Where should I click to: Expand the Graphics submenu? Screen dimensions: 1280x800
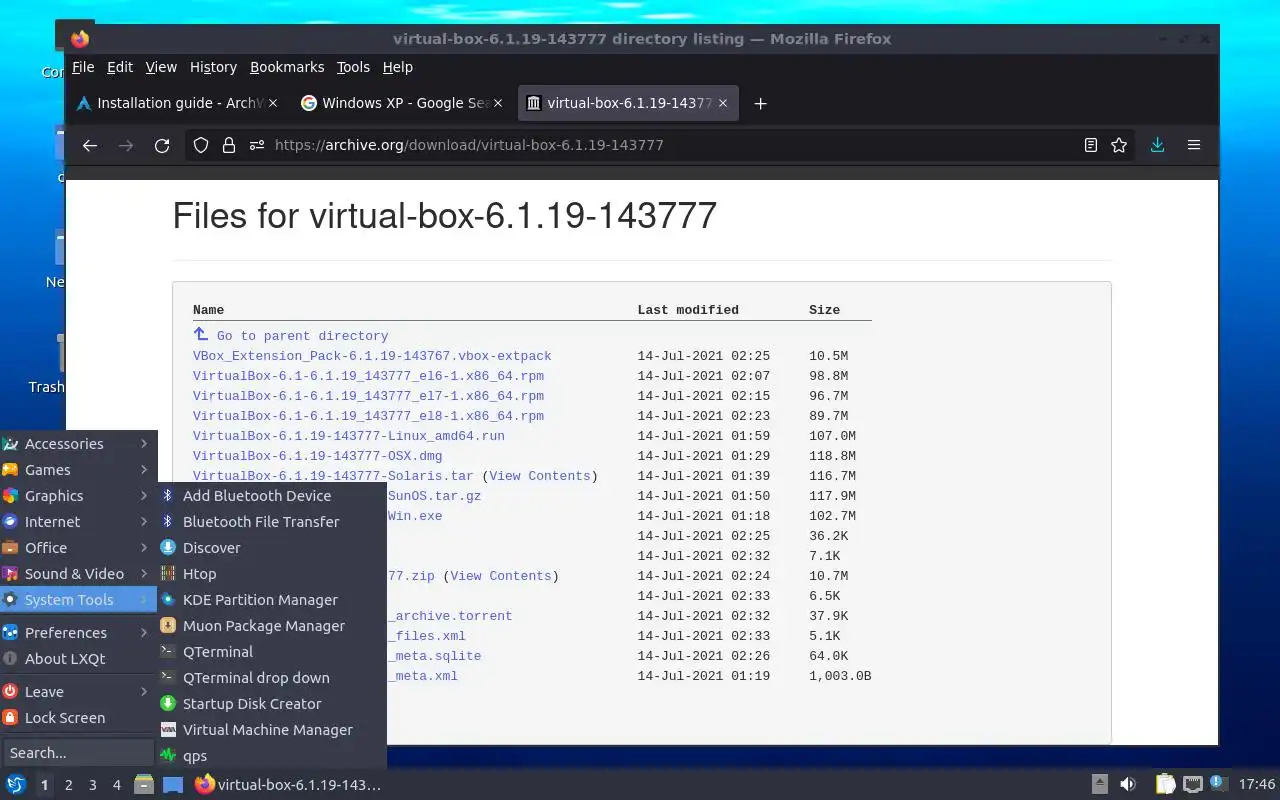click(x=78, y=496)
